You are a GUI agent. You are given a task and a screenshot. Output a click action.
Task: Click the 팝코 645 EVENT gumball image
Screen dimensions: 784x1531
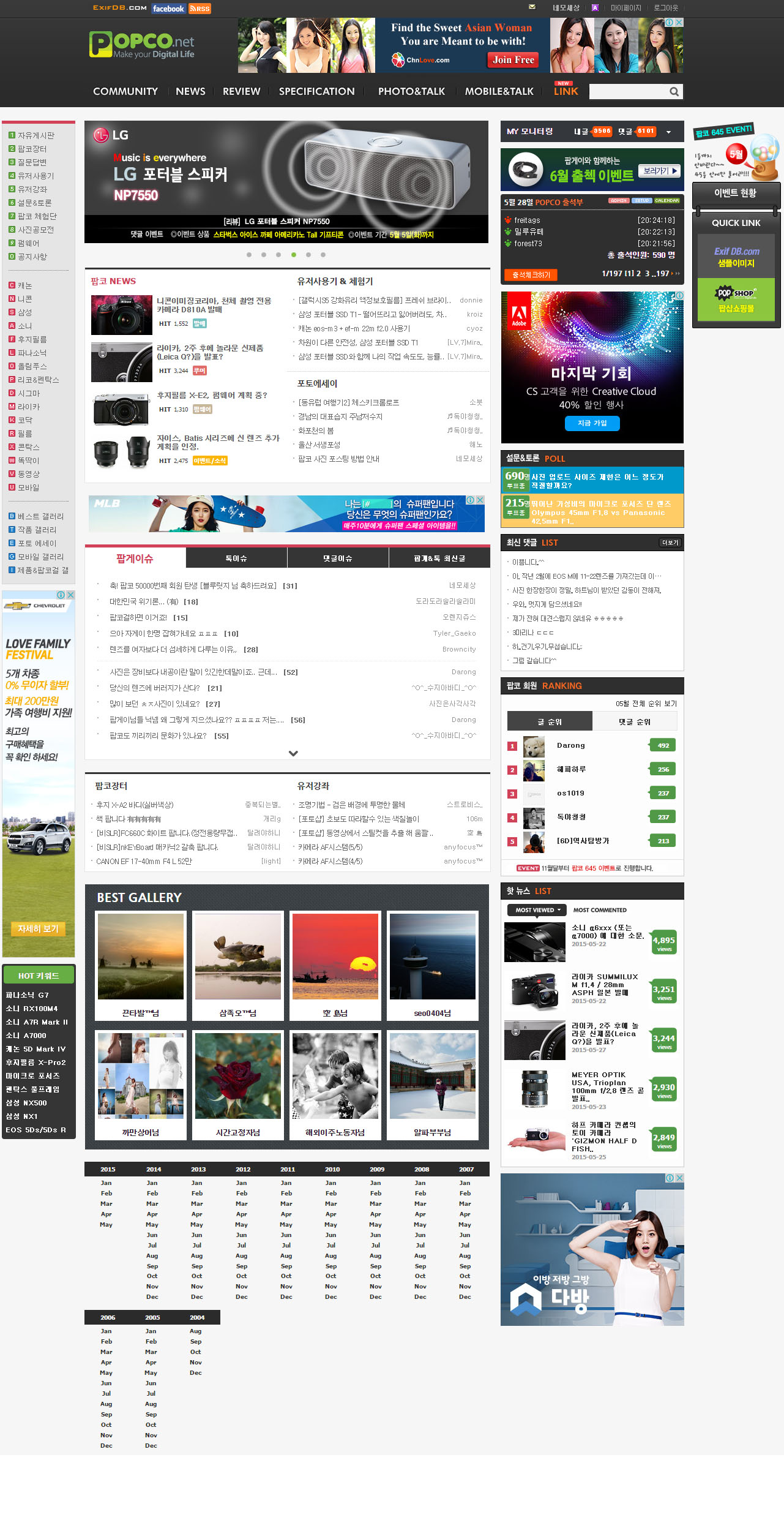click(736, 153)
